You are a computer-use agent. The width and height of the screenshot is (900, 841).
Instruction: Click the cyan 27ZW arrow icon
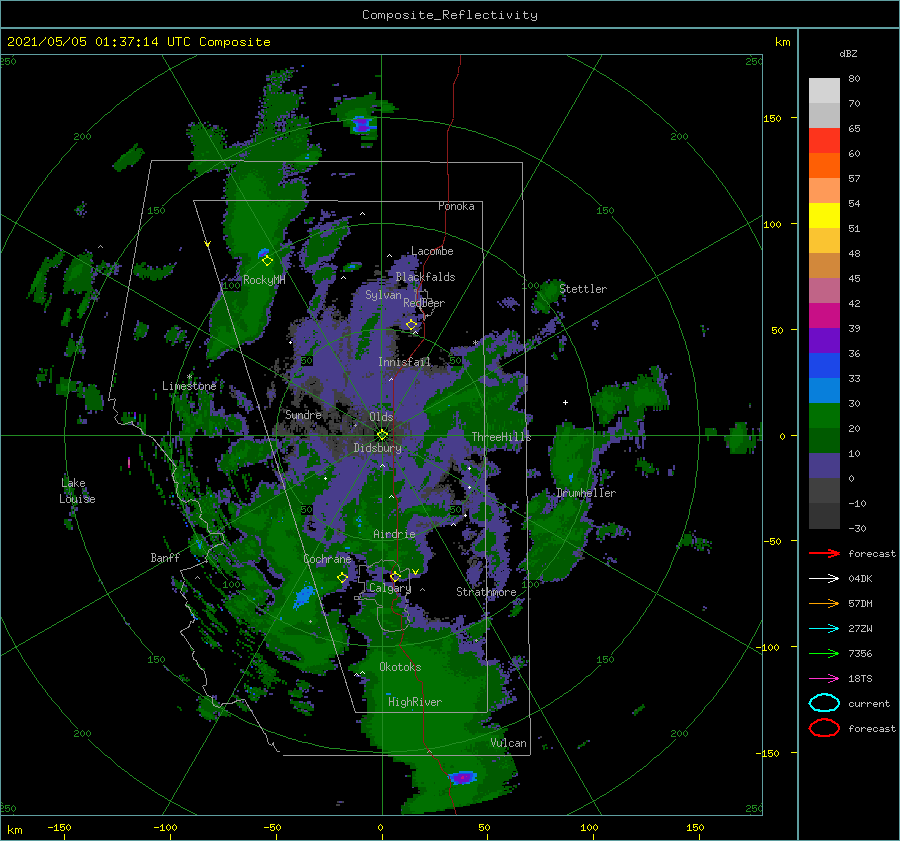[824, 629]
